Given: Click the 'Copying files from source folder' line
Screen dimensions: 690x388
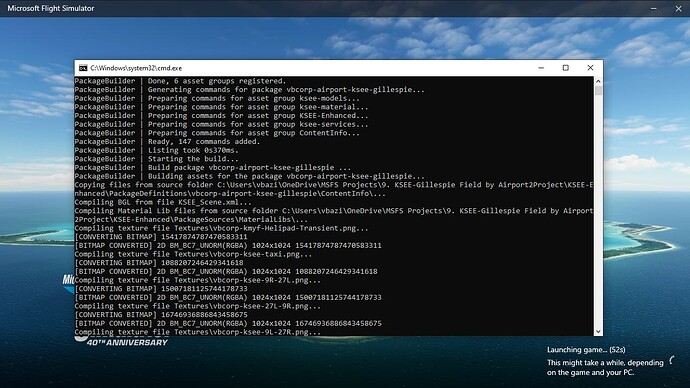Looking at the screenshot, I should [x=334, y=189].
